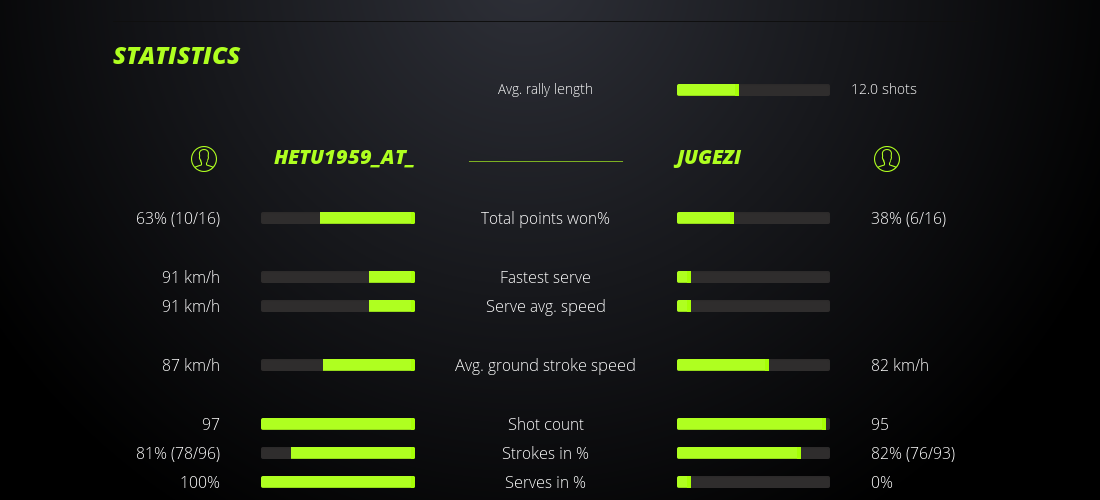Click the 82% (76/93) strokes value
Screen dimensions: 1100x500
coord(913,453)
